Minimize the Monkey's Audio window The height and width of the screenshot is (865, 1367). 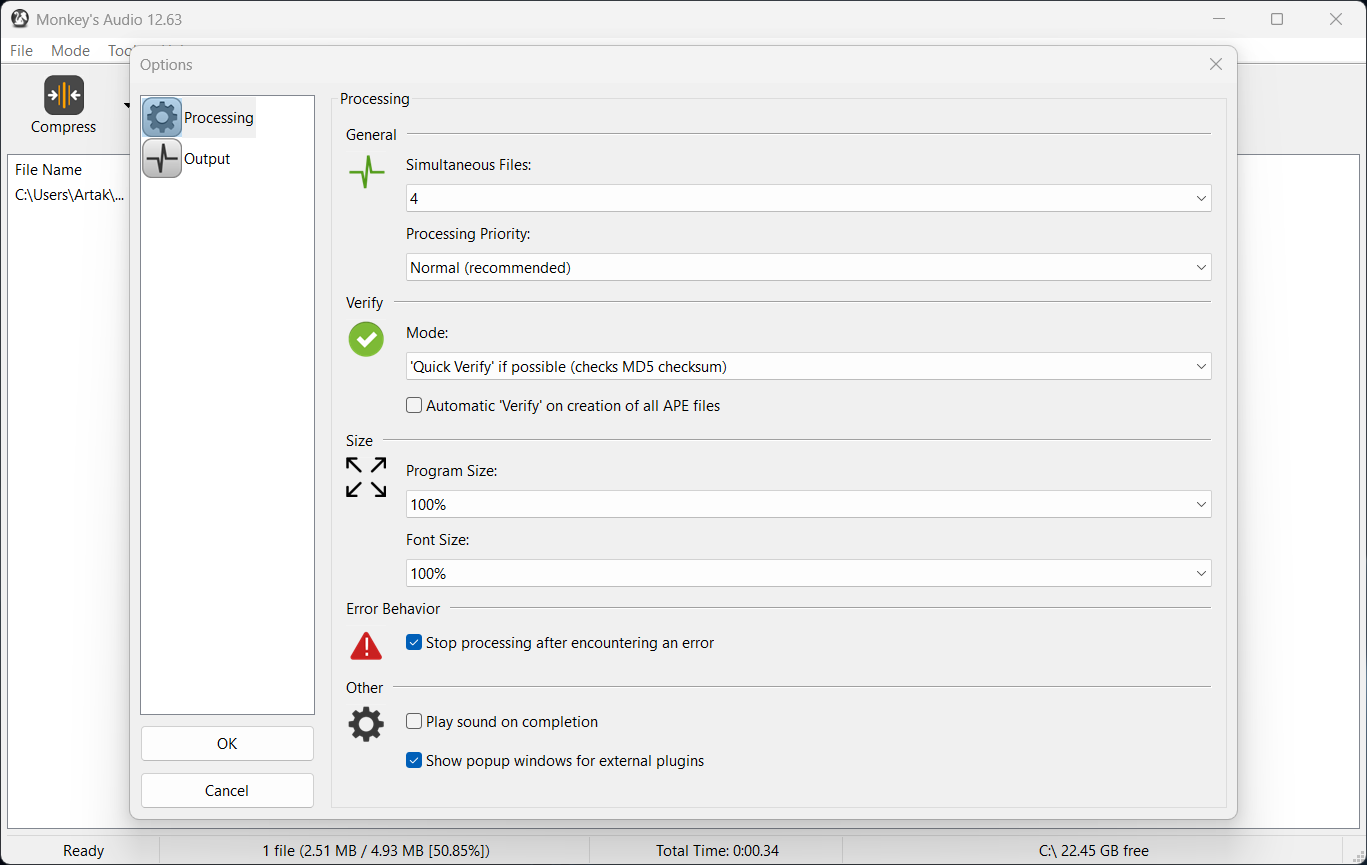tap(1218, 19)
